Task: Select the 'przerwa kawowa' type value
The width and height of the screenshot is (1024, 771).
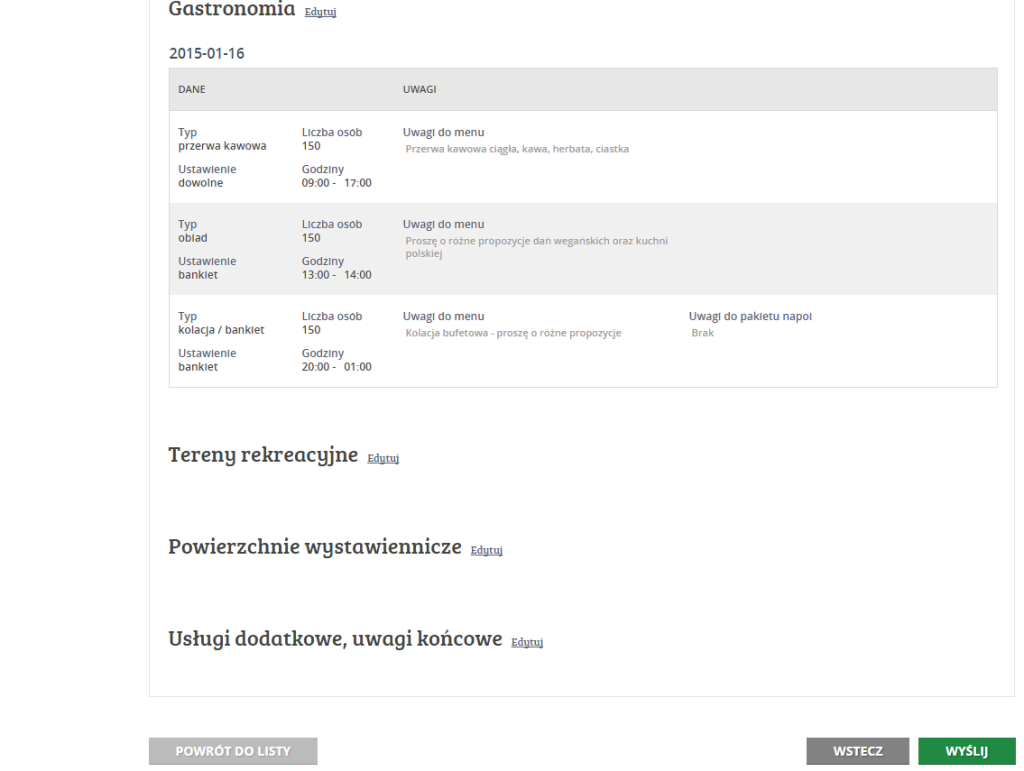Action: [x=222, y=146]
